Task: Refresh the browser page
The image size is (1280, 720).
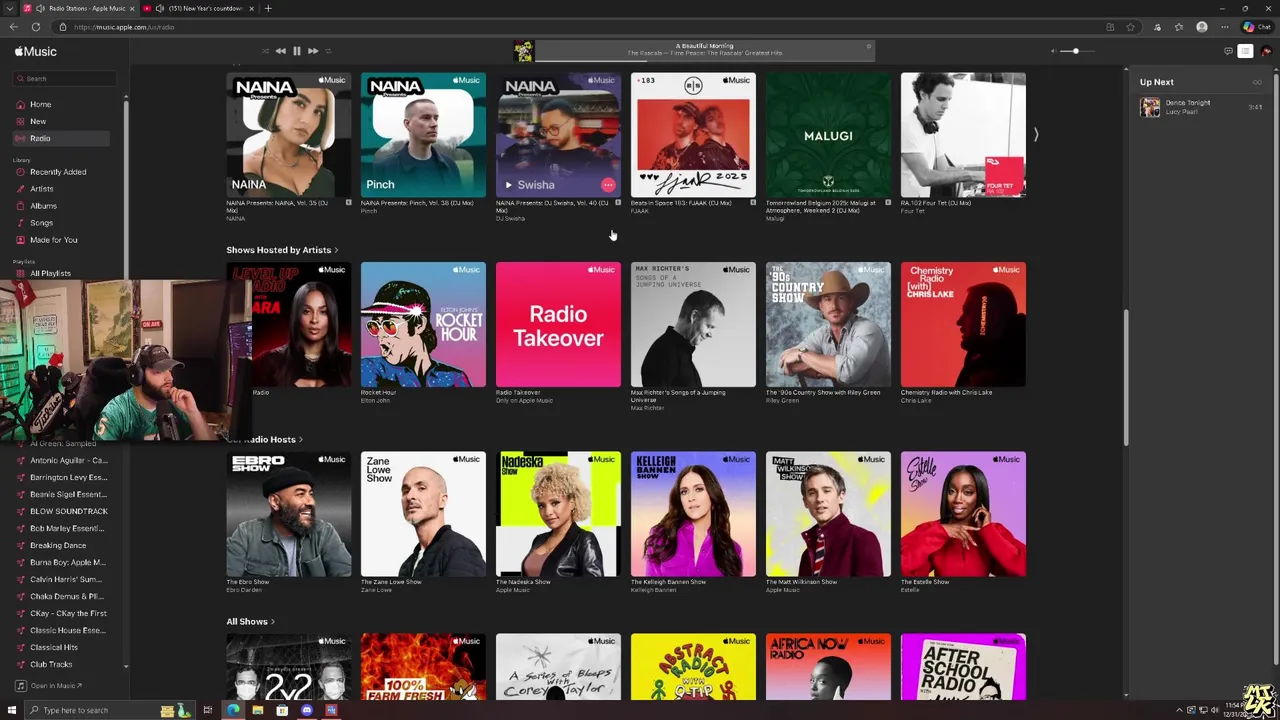Action: (x=36, y=27)
